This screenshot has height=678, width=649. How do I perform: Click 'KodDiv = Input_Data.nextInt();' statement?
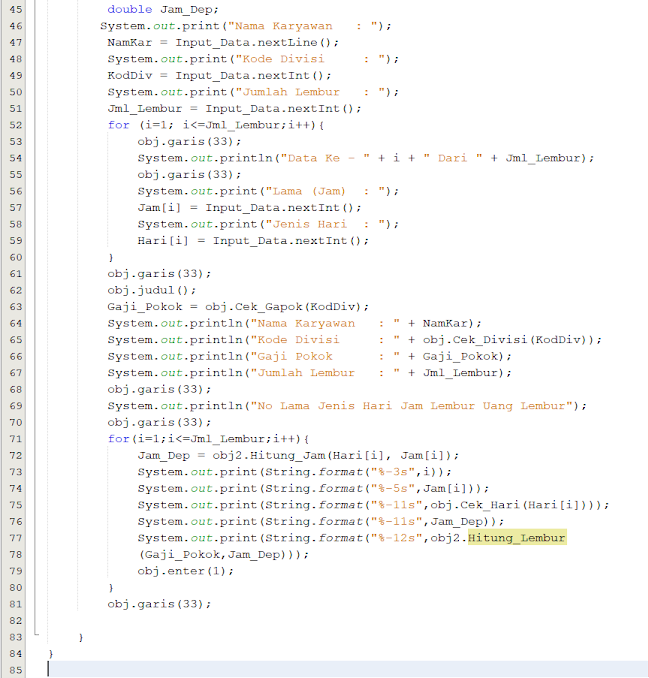point(220,75)
